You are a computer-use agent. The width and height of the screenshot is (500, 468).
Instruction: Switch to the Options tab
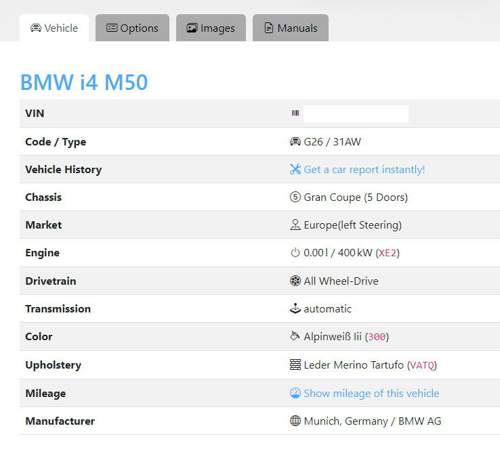[x=132, y=28]
